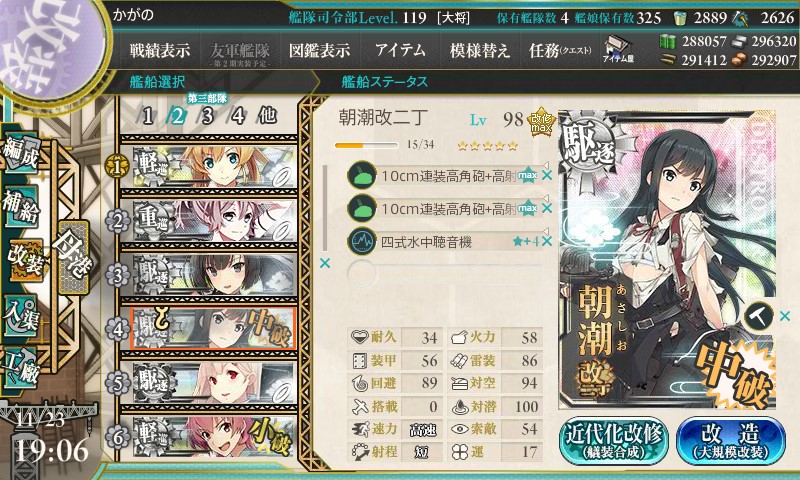Select the 小破 light cruiser in slot 6
The width and height of the screenshot is (800, 480).
pyautogui.click(x=213, y=437)
